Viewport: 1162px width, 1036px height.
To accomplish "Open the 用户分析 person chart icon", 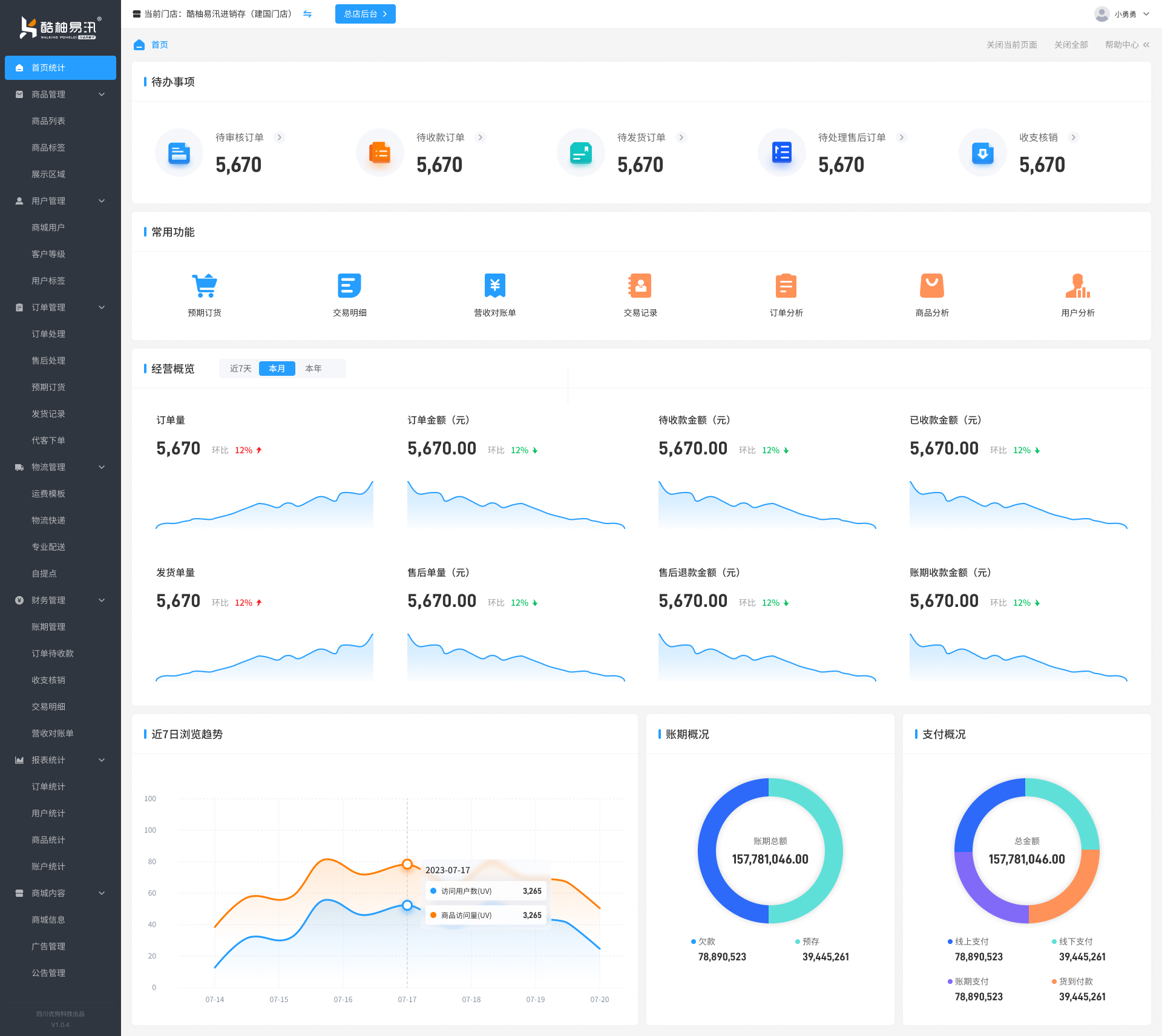I will 1077,286.
